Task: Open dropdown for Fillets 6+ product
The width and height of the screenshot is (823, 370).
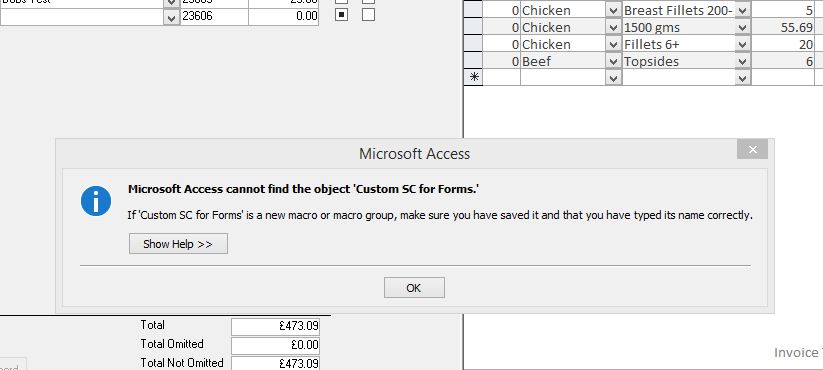Action: pos(742,45)
